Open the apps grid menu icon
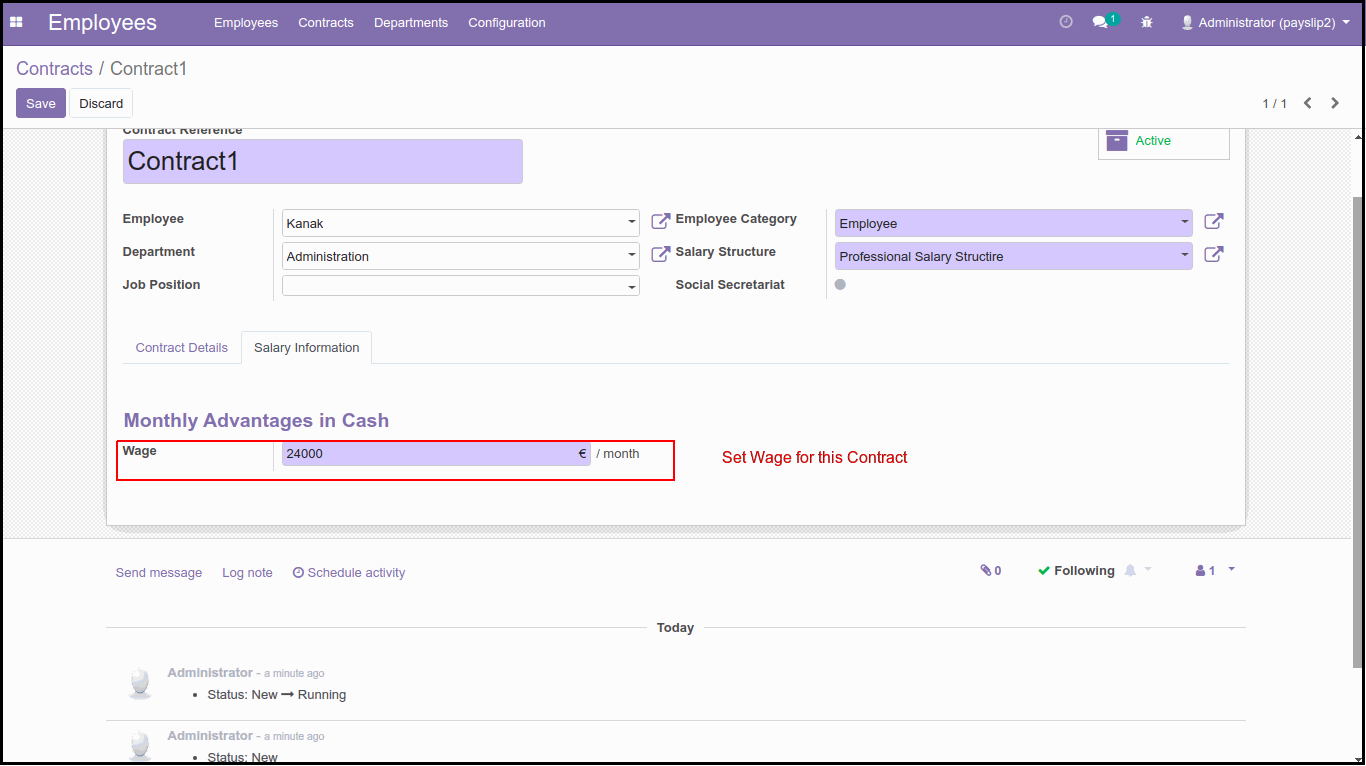Image resolution: width=1366 pixels, height=766 pixels. click(x=16, y=22)
